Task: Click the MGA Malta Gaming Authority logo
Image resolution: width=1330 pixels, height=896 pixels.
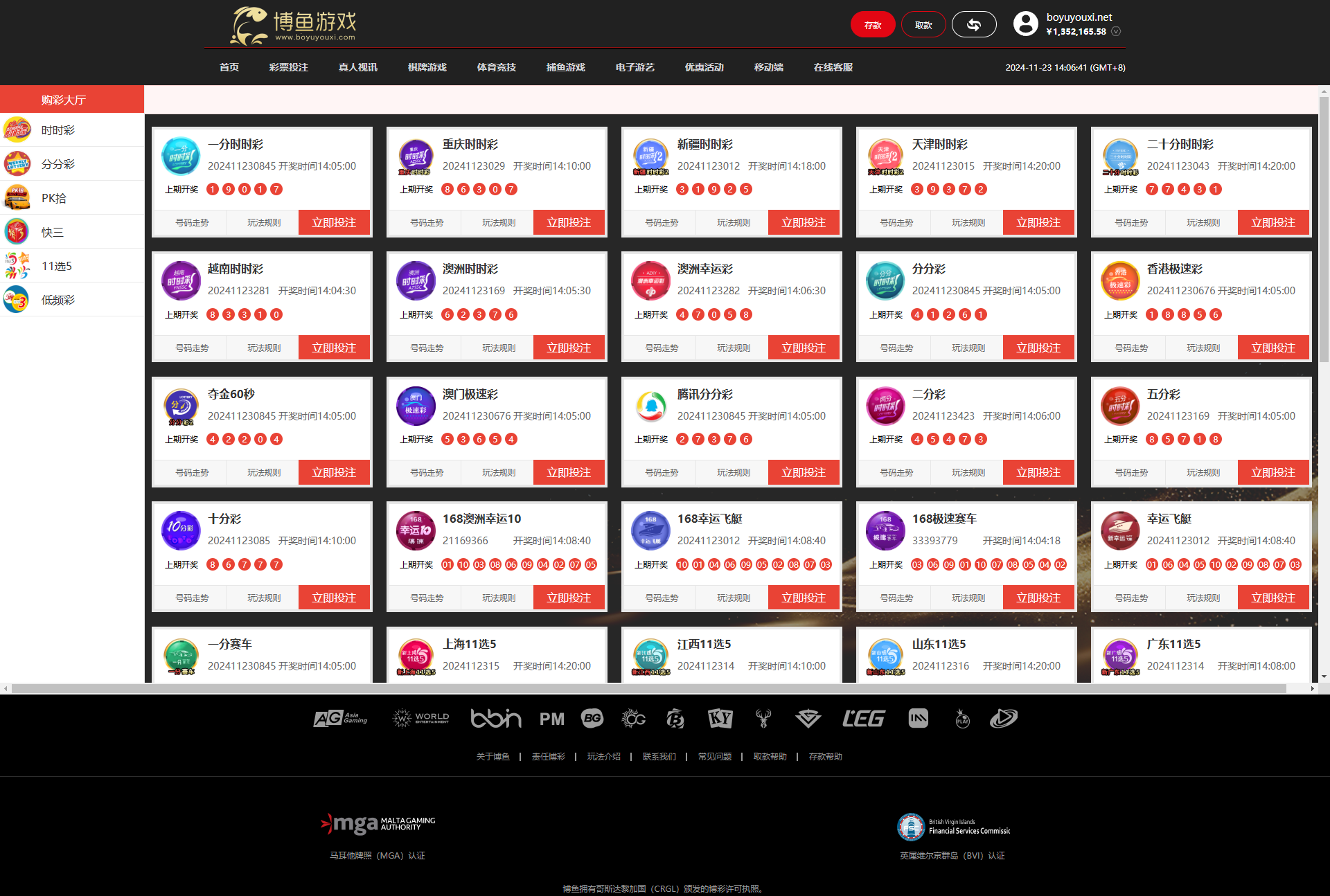Action: [378, 823]
